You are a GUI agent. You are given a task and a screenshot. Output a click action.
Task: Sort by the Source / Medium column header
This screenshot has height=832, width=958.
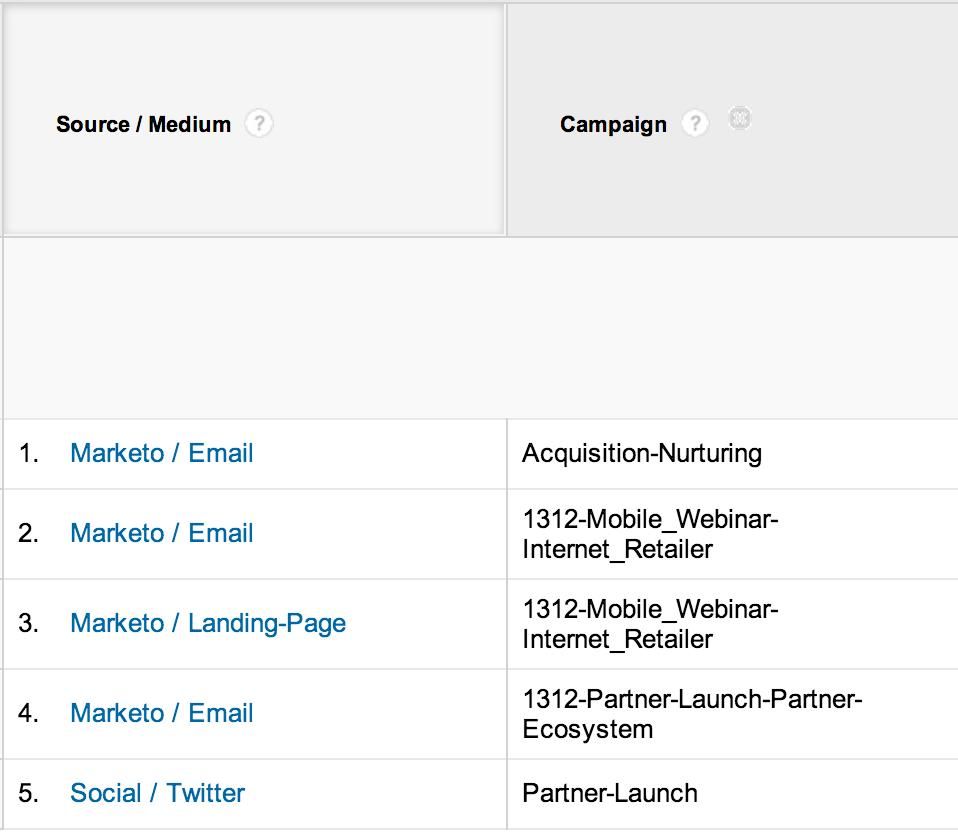pyautogui.click(x=143, y=125)
